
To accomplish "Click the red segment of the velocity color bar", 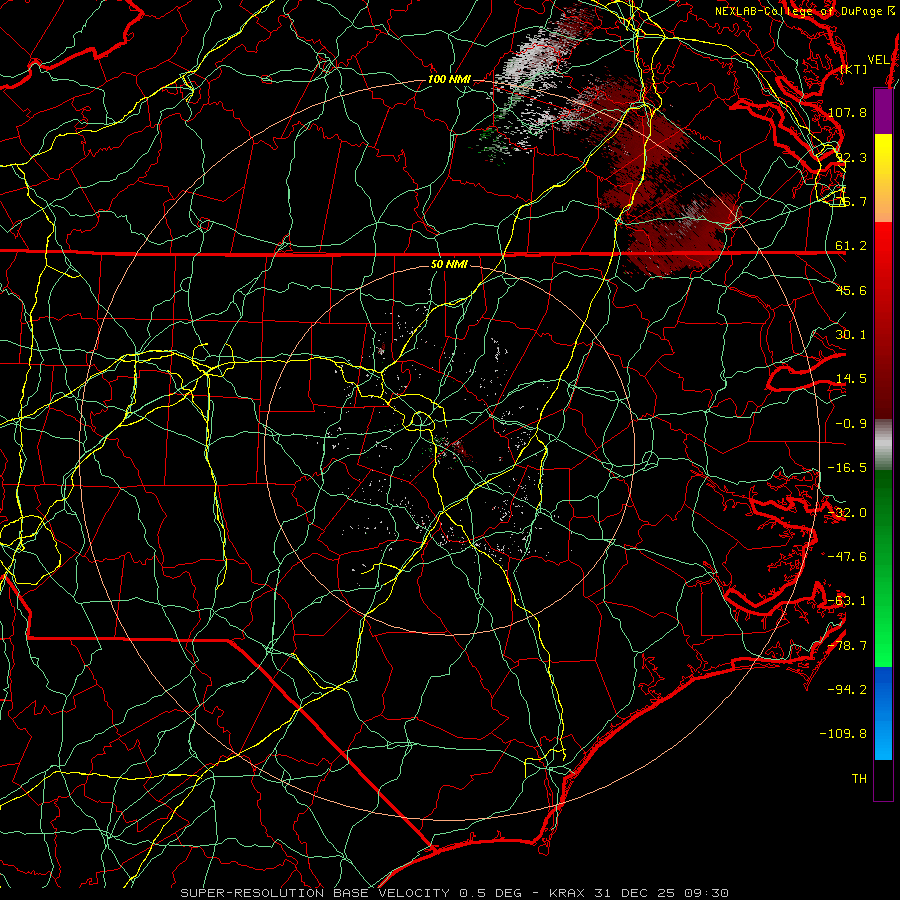I will [x=883, y=320].
